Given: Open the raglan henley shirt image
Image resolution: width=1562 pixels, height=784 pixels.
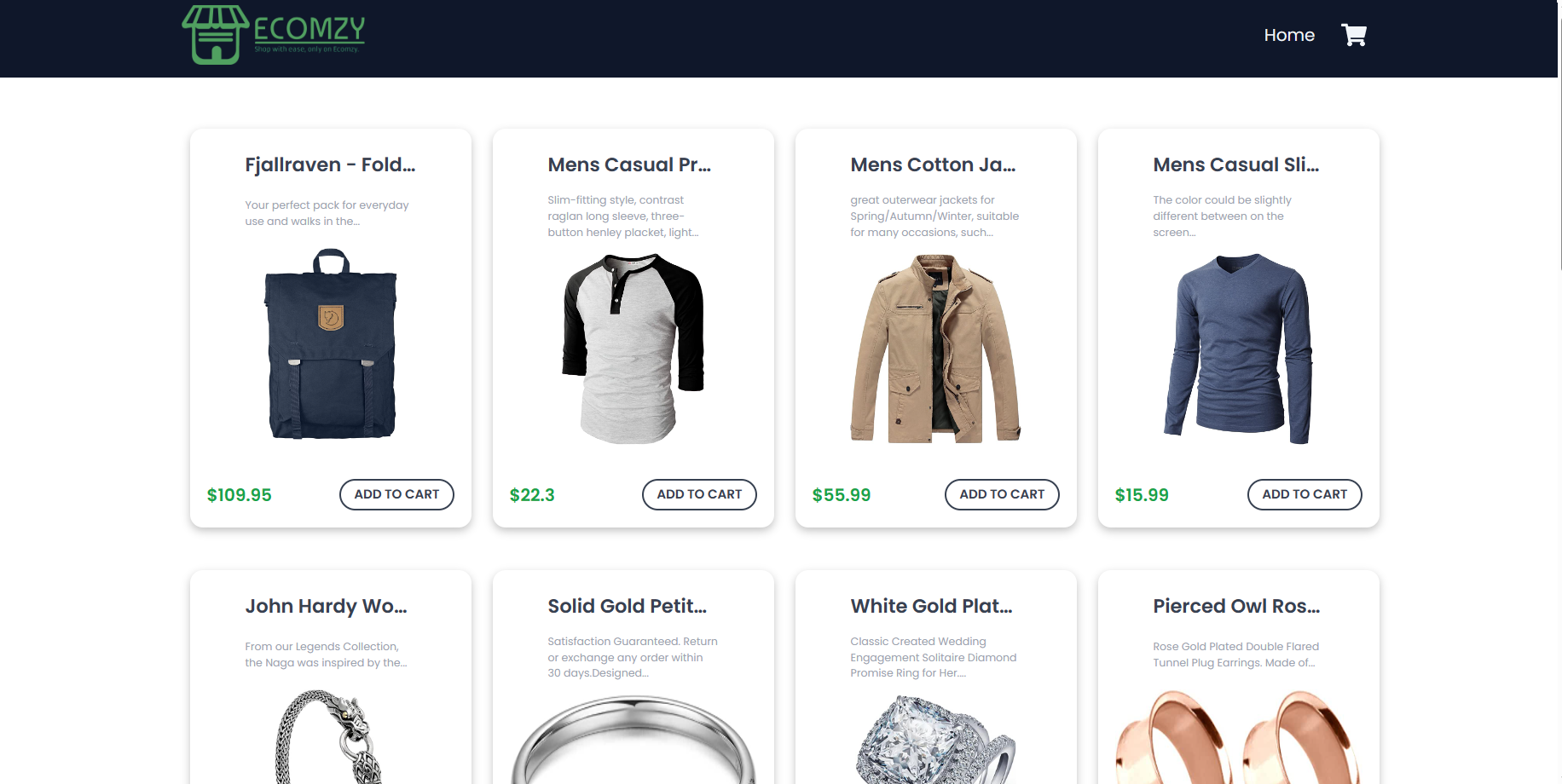Looking at the screenshot, I should (x=633, y=349).
